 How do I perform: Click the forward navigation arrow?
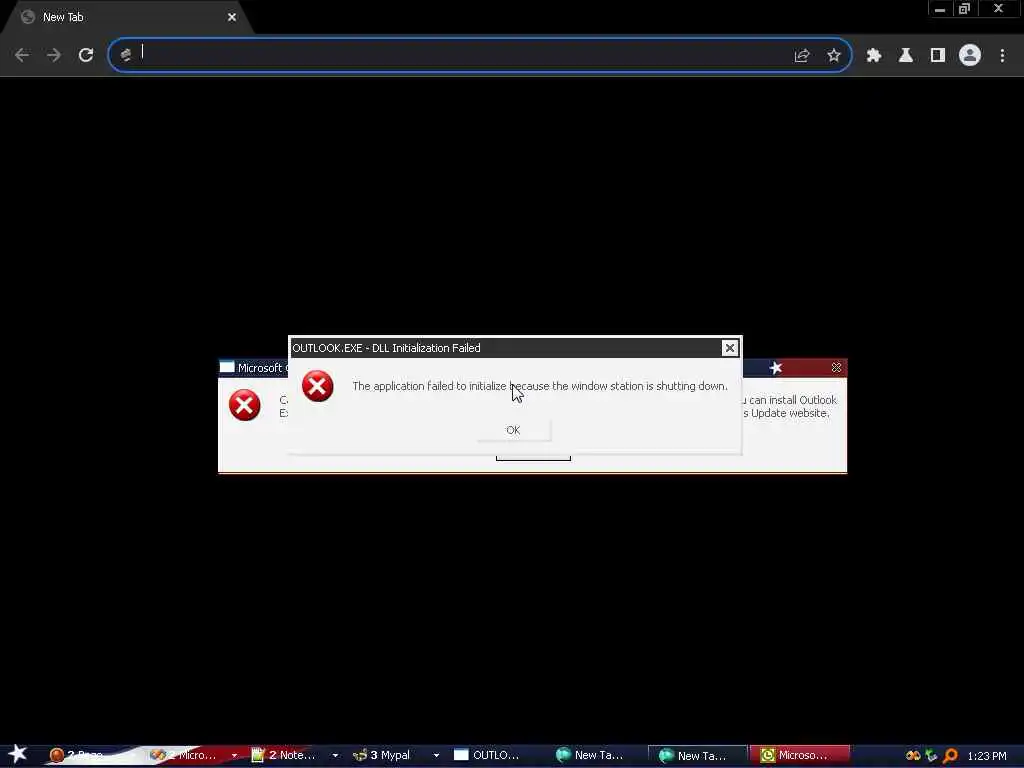[54, 55]
